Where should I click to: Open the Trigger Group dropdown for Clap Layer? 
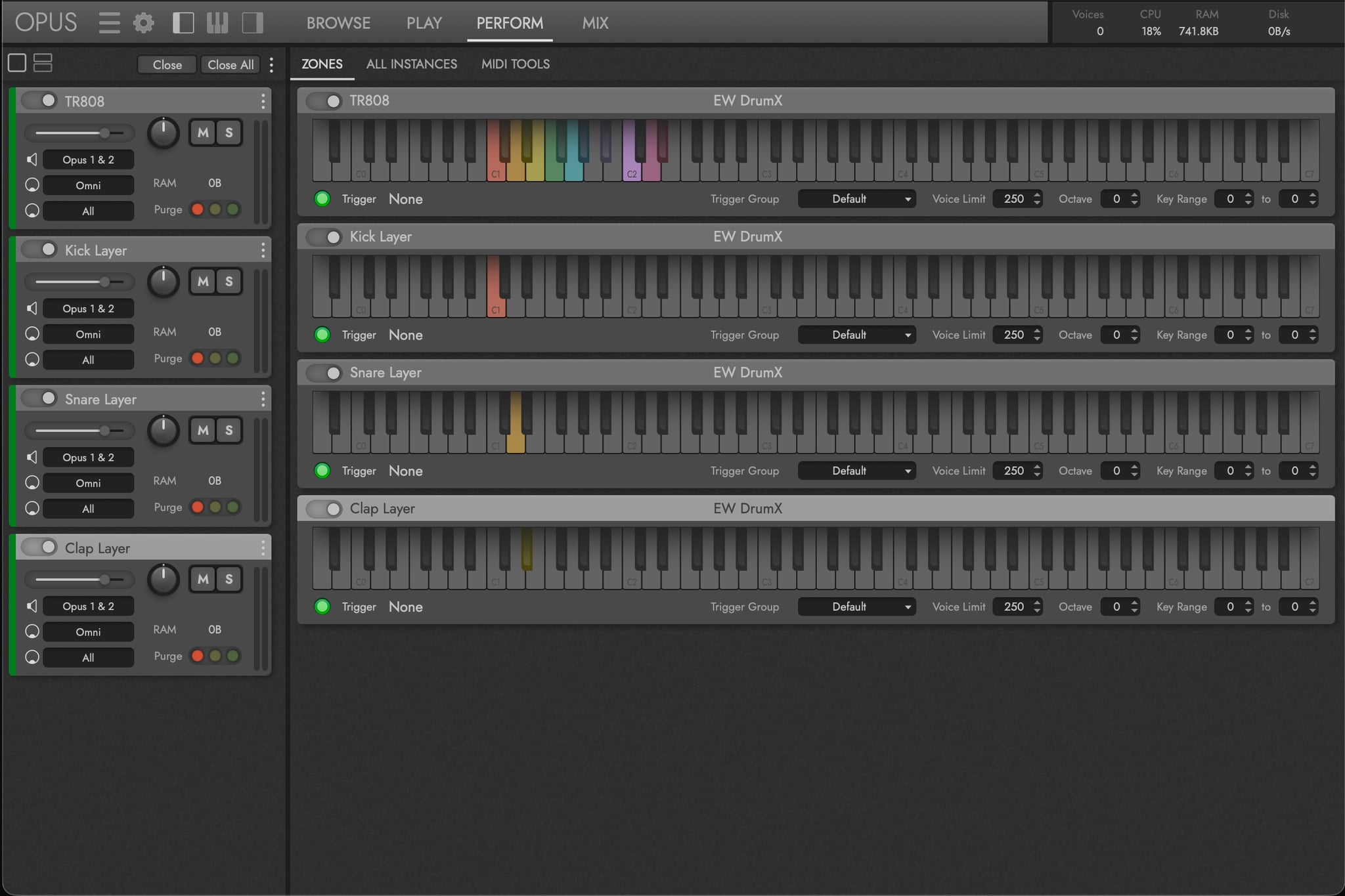point(856,607)
